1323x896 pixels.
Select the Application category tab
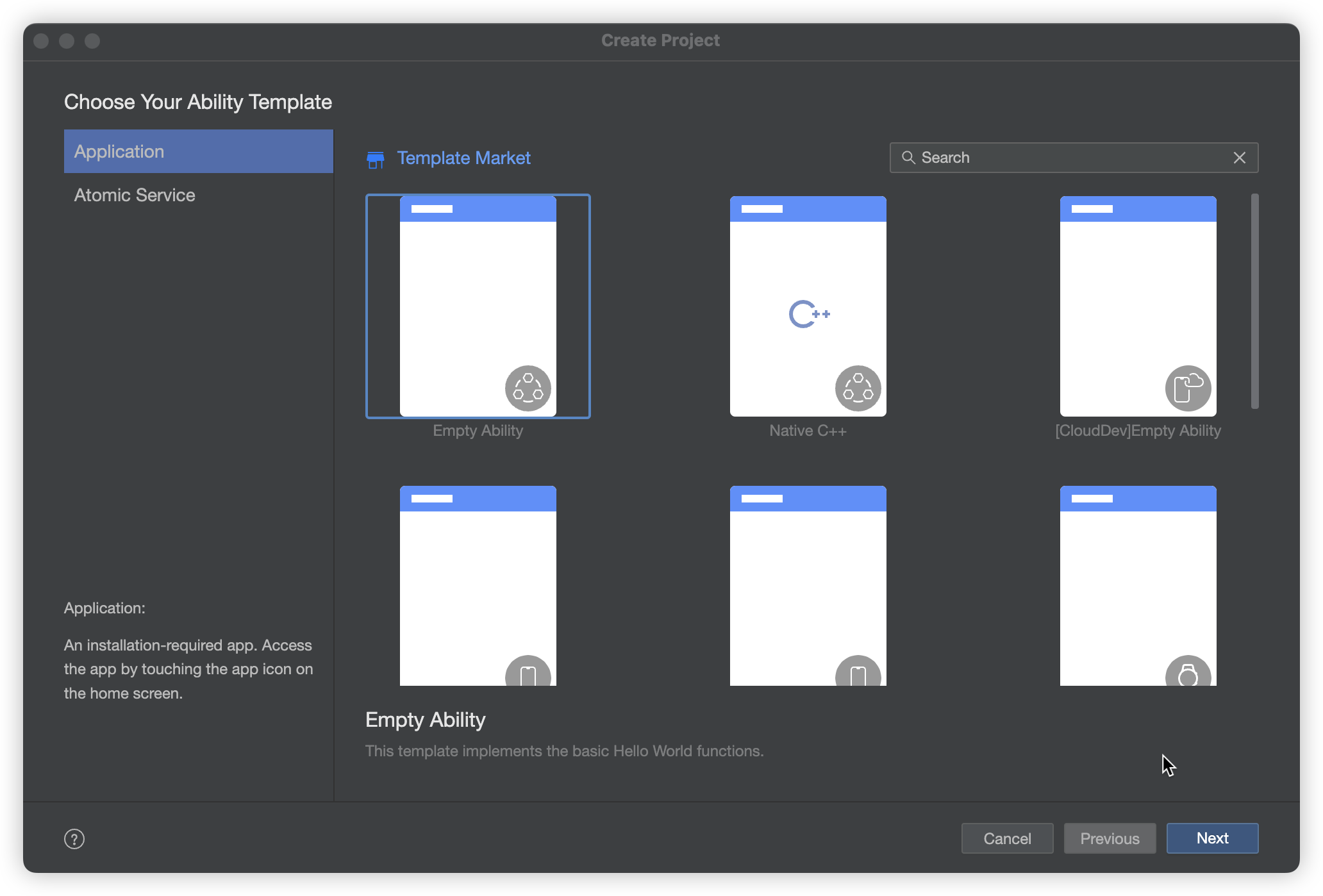pyautogui.click(x=197, y=151)
